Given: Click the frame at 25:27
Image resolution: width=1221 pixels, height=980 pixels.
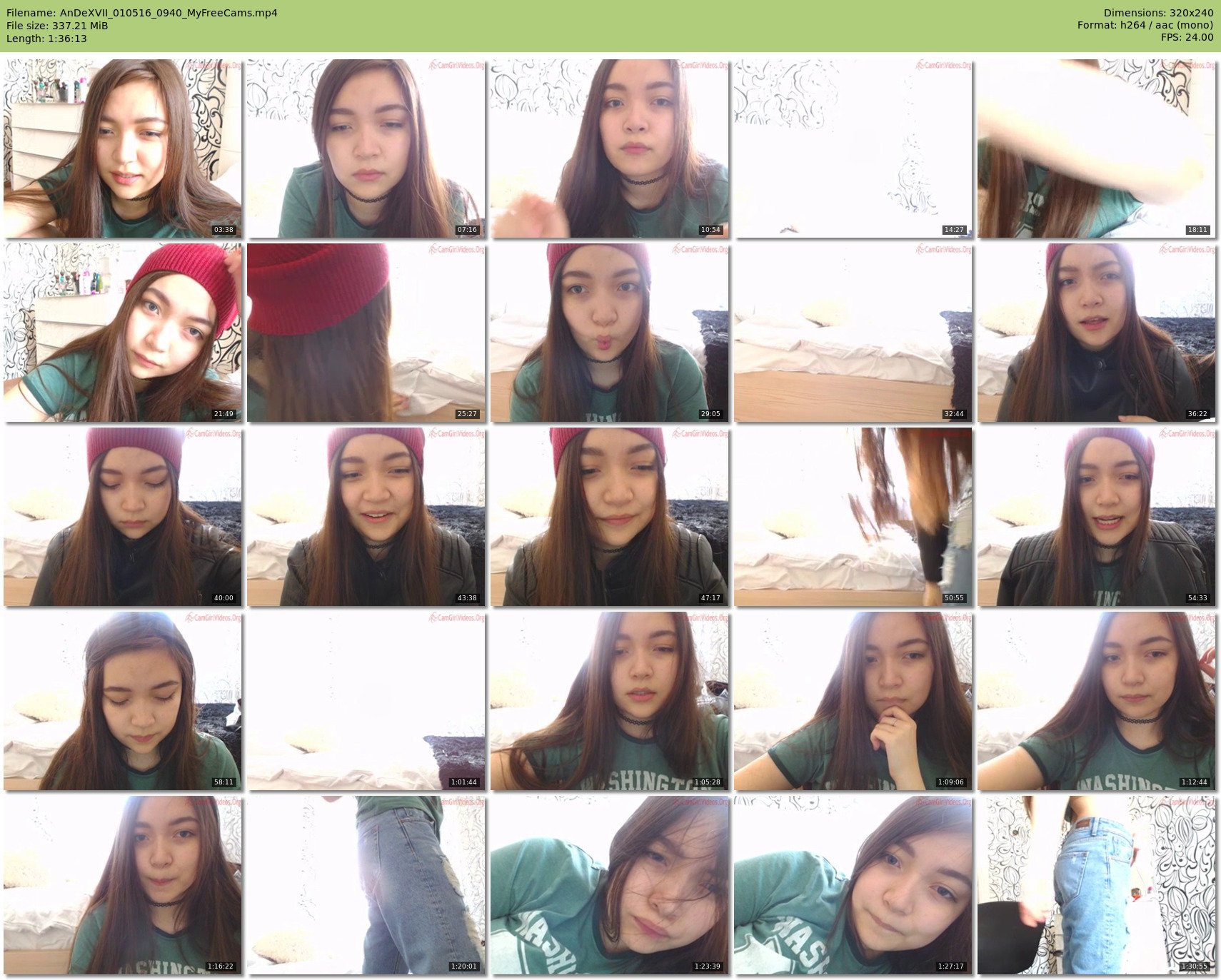Looking at the screenshot, I should (x=366, y=333).
